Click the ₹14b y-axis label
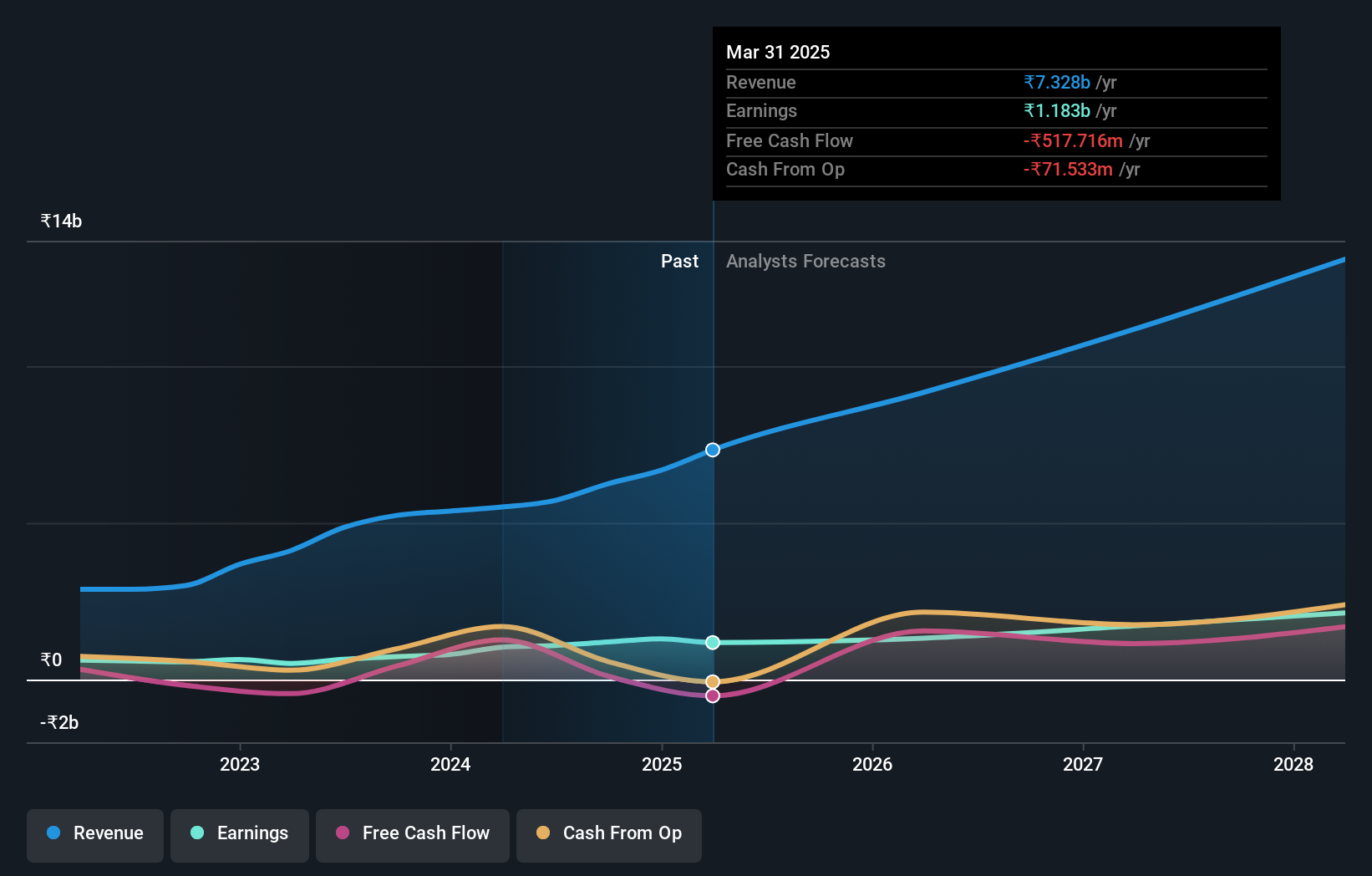Screen dimensions: 1372x876 click(x=61, y=221)
